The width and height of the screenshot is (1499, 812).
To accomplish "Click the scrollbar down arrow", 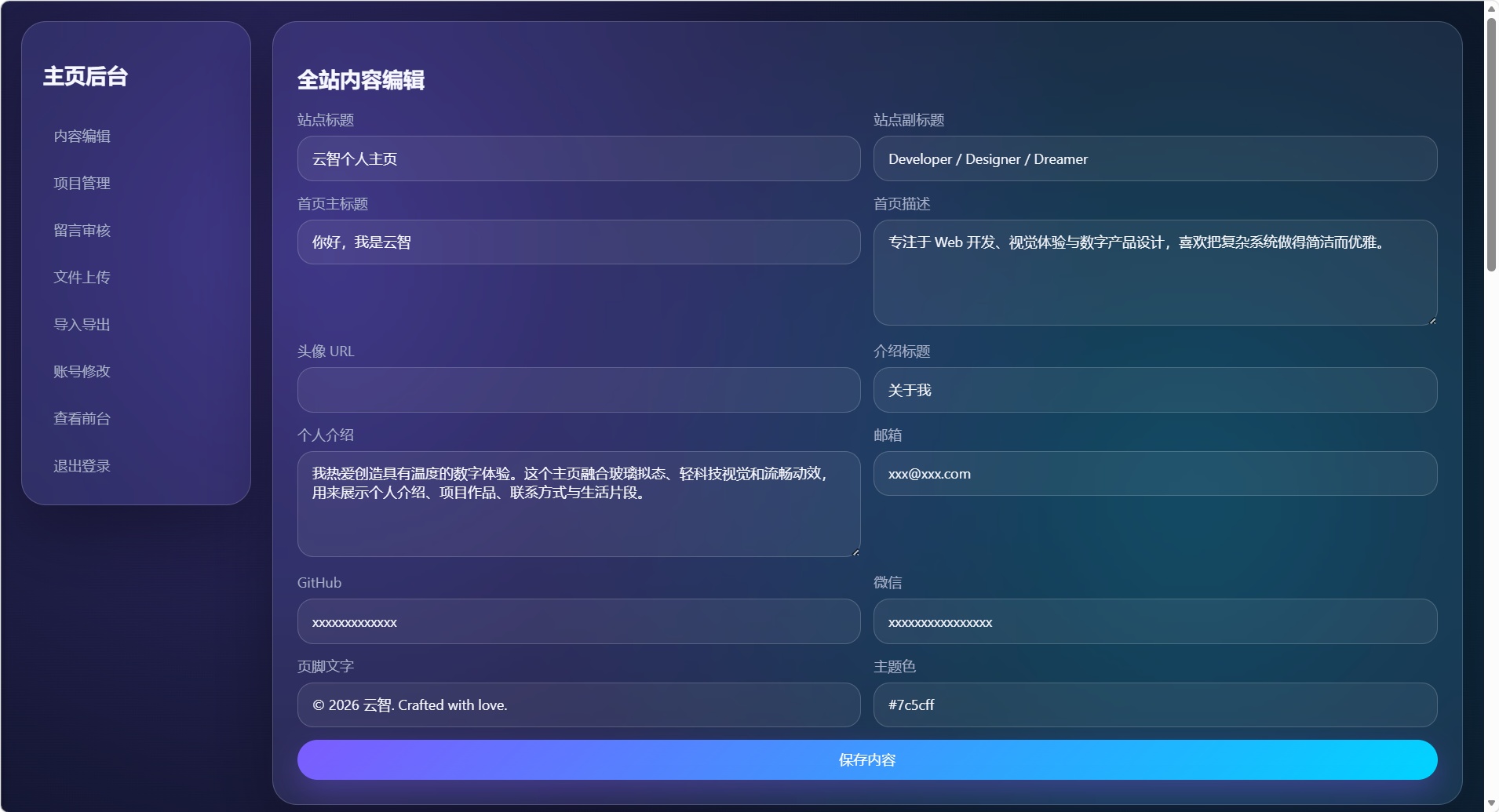I will pos(1491,803).
